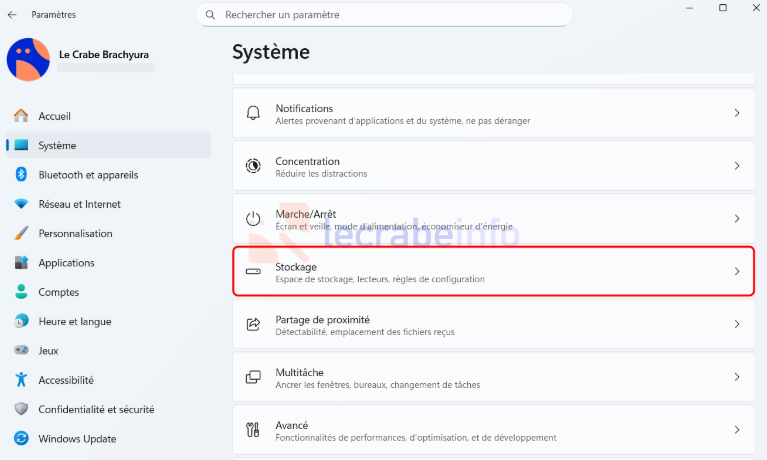Click the Accessibilité sidebar icon

point(21,380)
